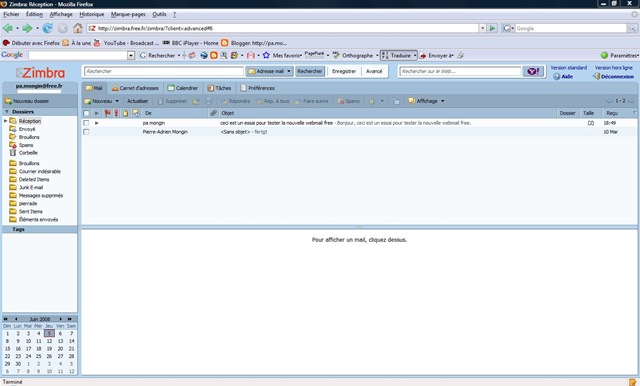
Task: Open the Affichage menu in menu bar
Action: (61, 14)
